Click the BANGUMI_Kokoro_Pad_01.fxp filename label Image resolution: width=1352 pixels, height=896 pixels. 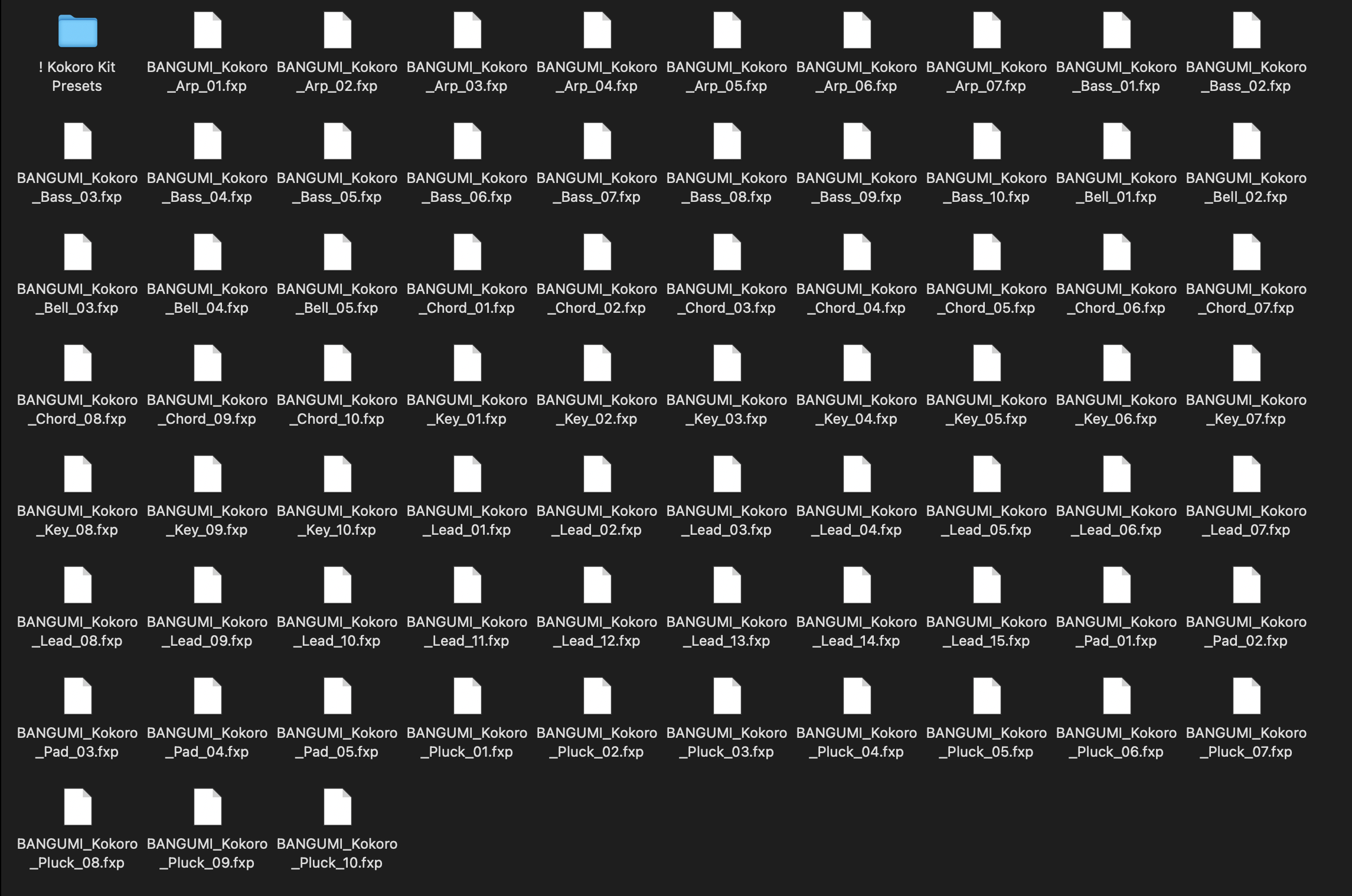point(1116,631)
